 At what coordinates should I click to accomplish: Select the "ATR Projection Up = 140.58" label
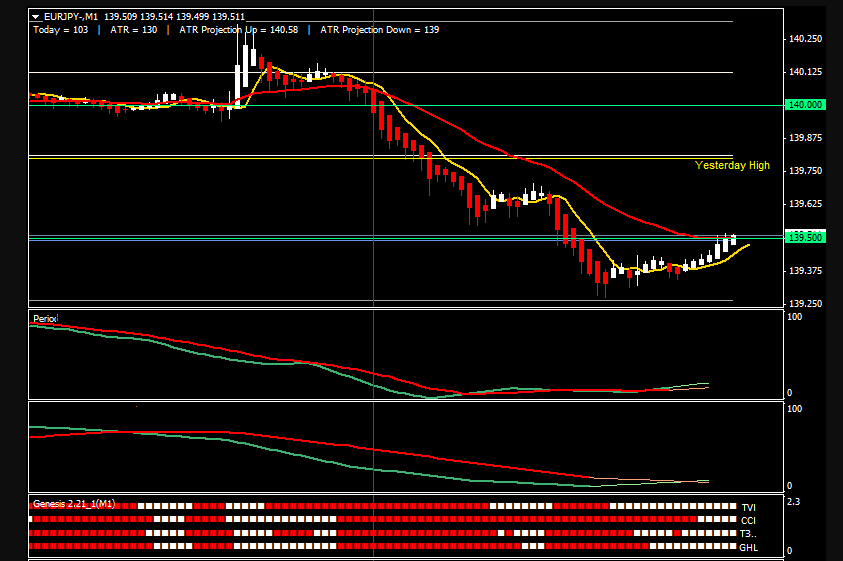[x=239, y=30]
